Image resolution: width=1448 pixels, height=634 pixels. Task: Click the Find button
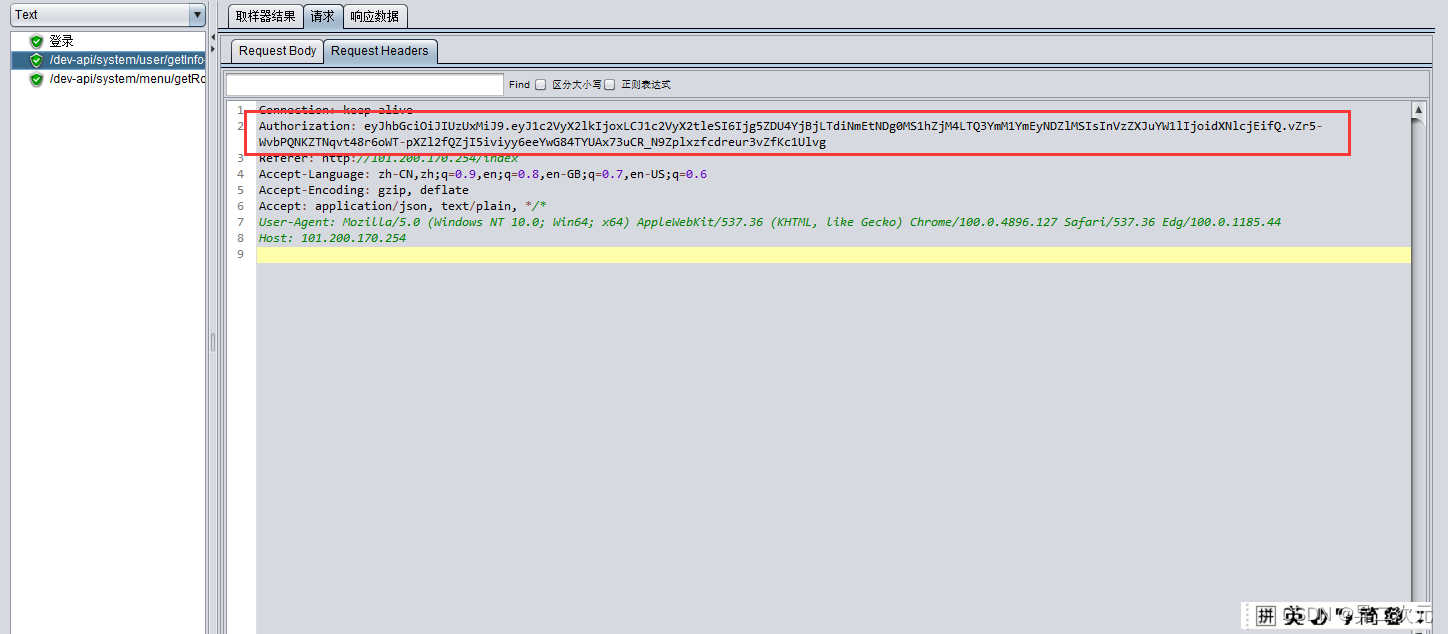519,85
